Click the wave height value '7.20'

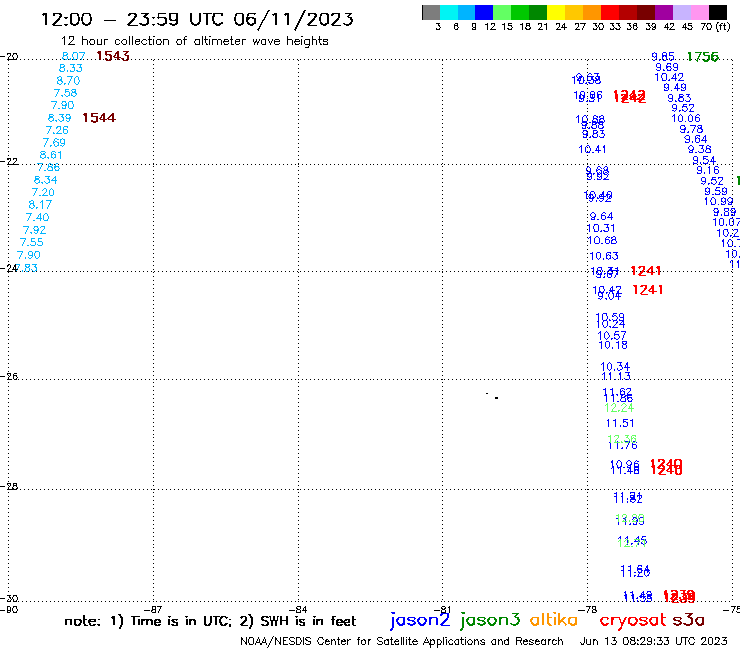click(x=43, y=193)
